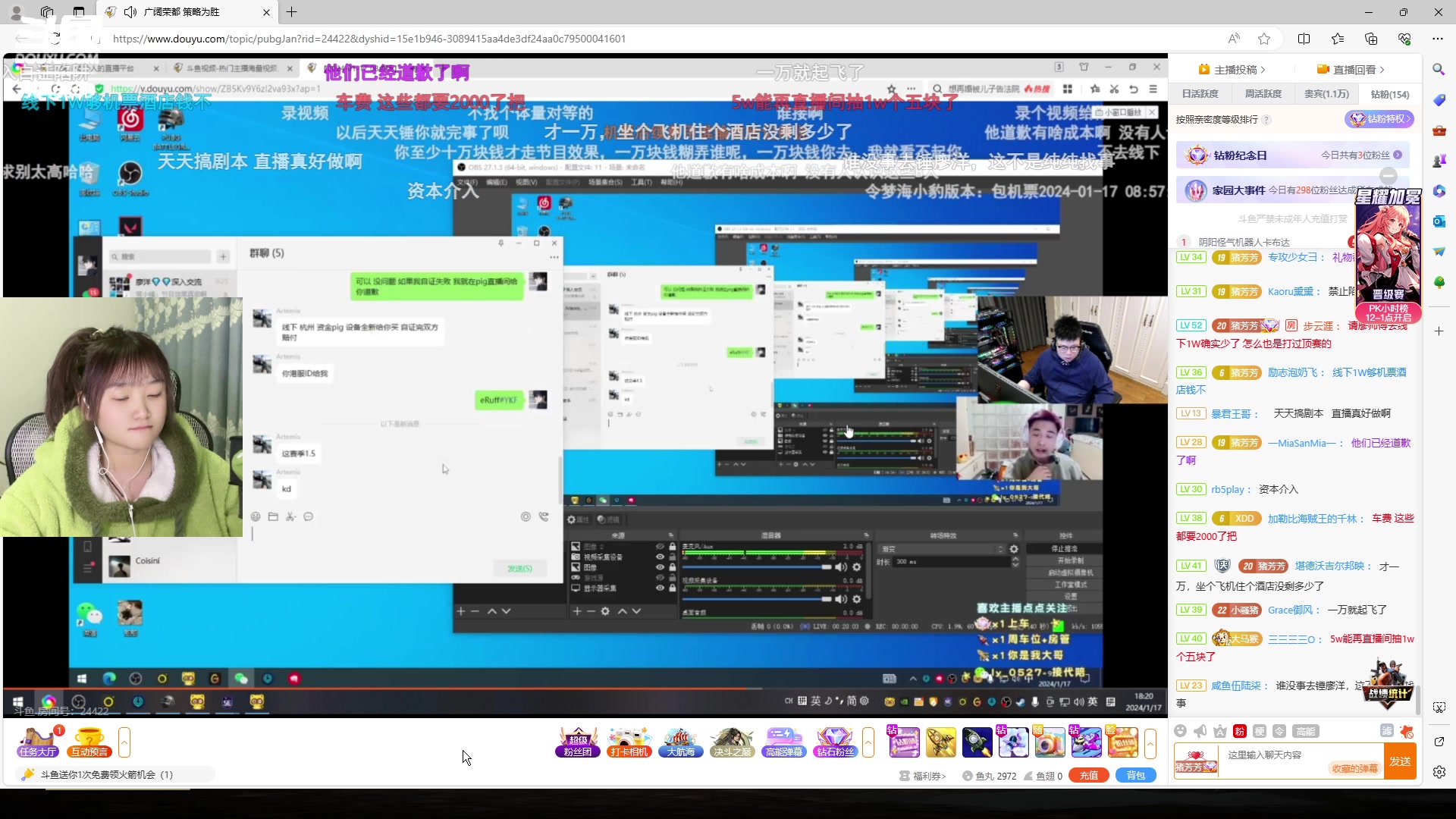Mute the browser tab audio speaker icon
Screen dimensions: 1456x819
[130, 12]
